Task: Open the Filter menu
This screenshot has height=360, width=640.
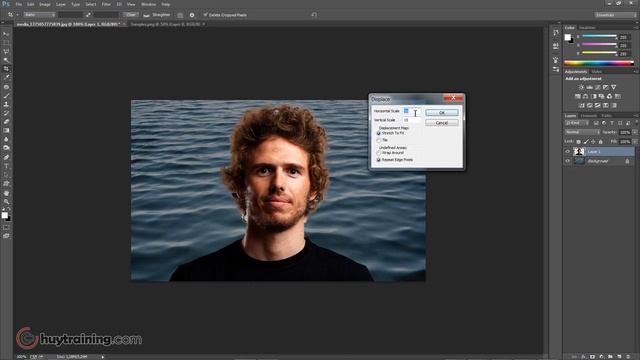Action: pos(106,4)
